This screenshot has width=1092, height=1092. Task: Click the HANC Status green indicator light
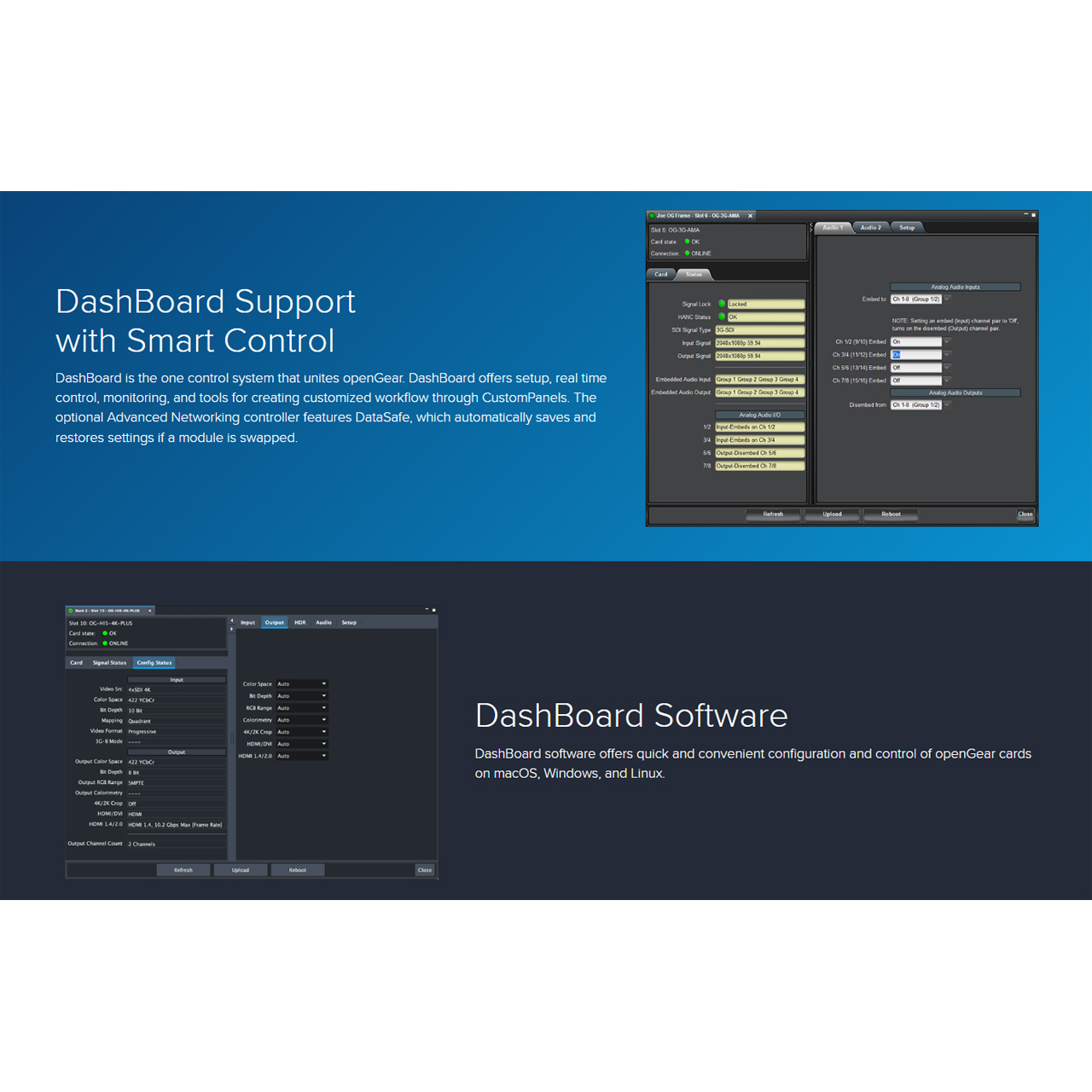pos(722,317)
